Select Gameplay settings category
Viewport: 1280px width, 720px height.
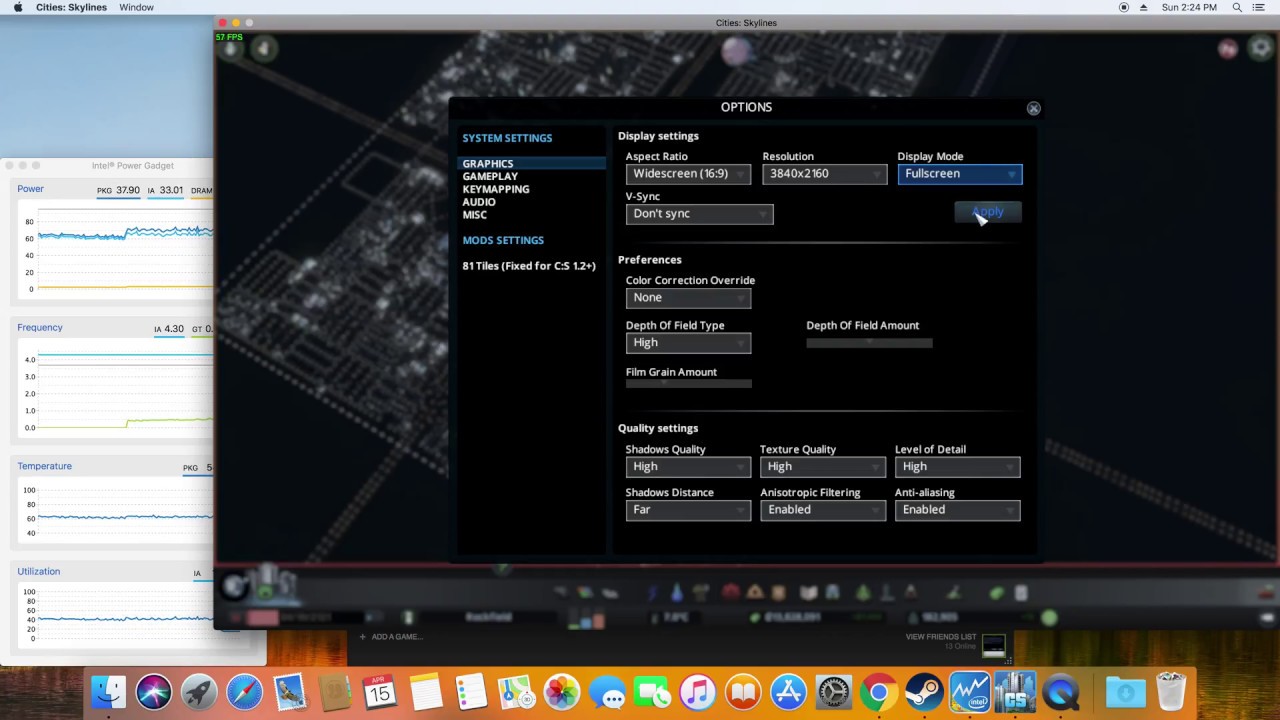(x=490, y=177)
